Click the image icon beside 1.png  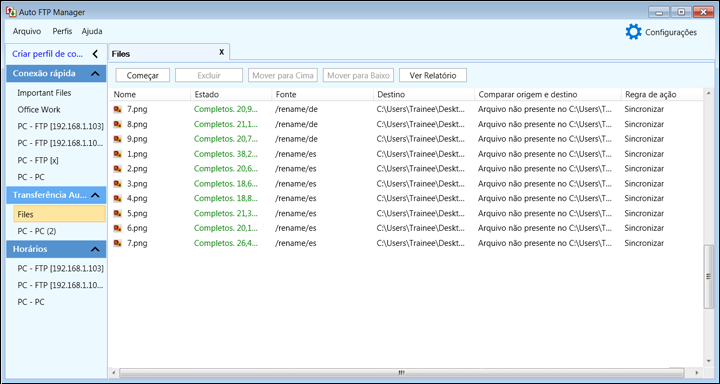point(118,154)
